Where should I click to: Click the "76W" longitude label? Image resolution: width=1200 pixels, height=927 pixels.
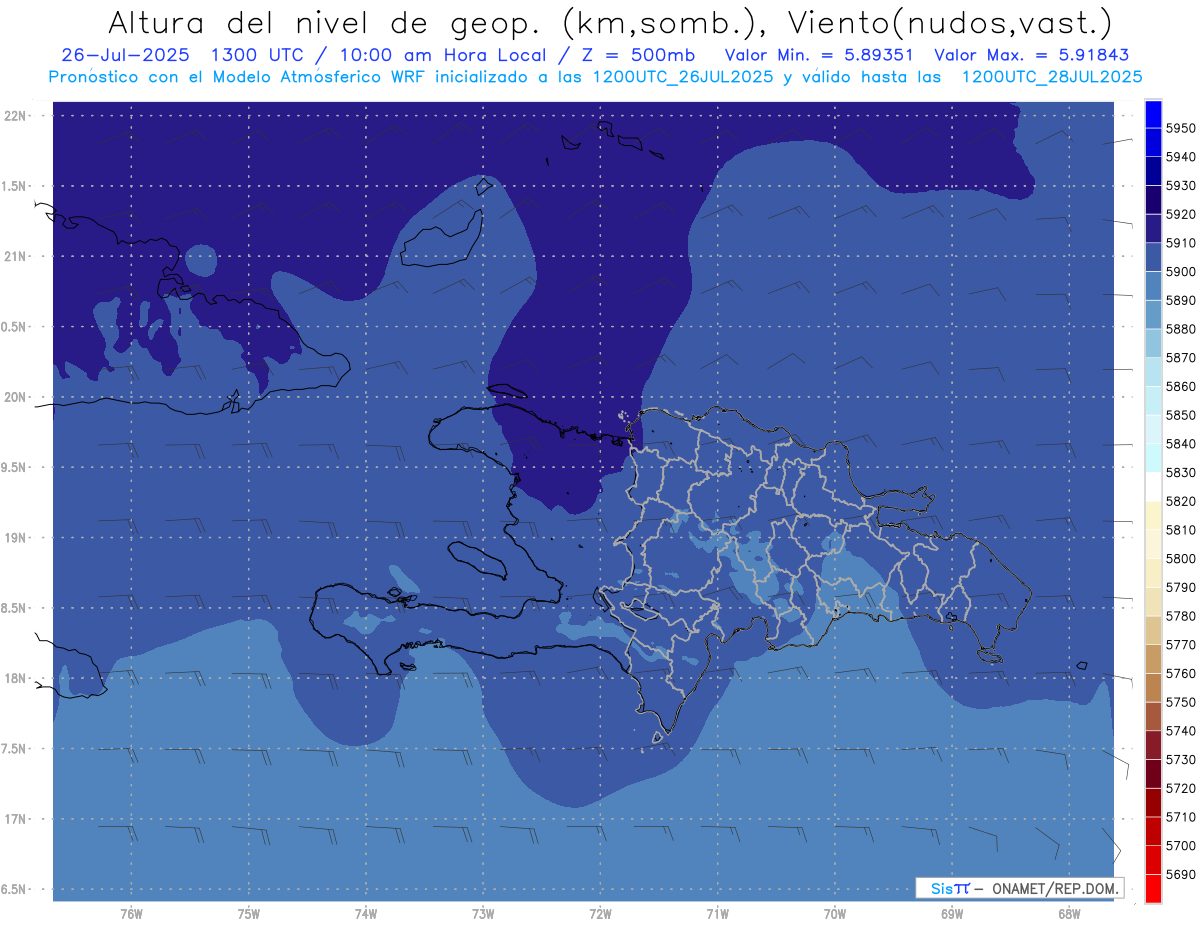tap(131, 913)
